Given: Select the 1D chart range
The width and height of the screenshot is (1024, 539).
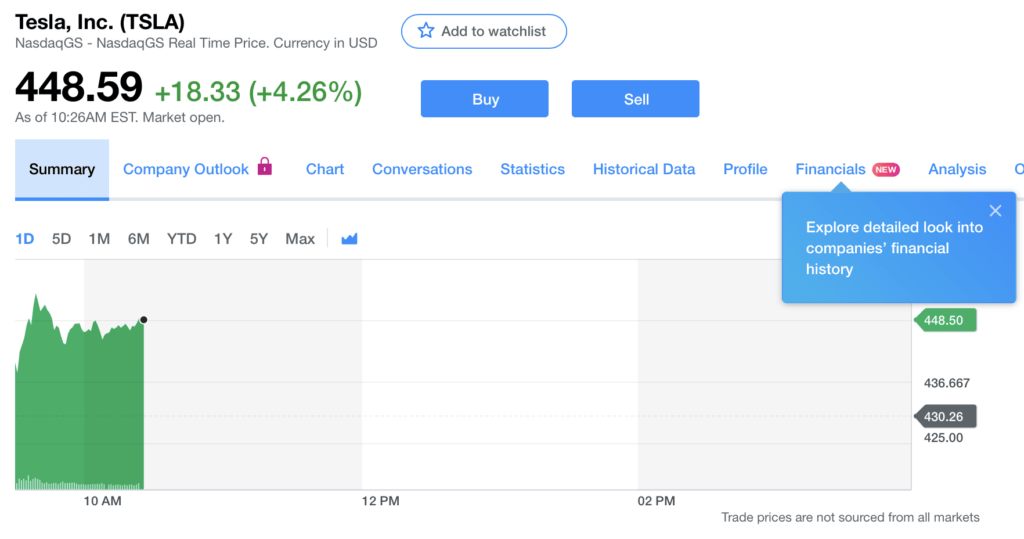Looking at the screenshot, I should (x=25, y=239).
